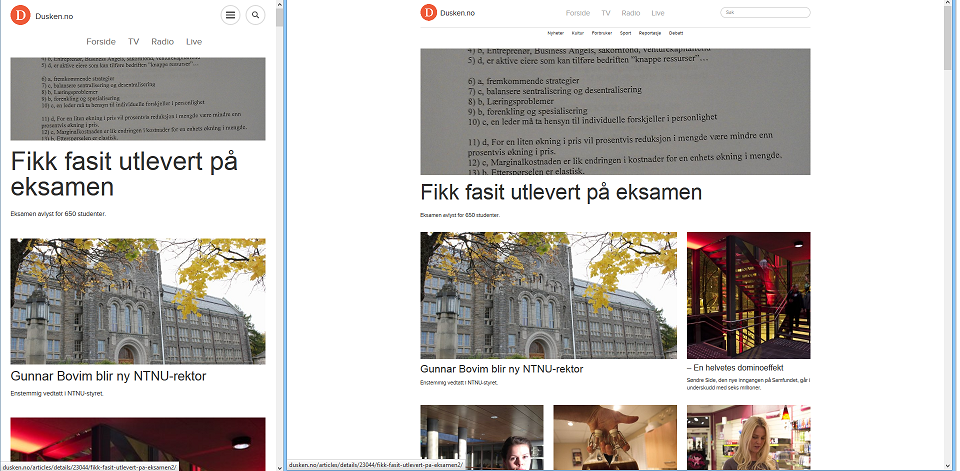
Task: Open NTNU building photo in right window
Action: [549, 295]
